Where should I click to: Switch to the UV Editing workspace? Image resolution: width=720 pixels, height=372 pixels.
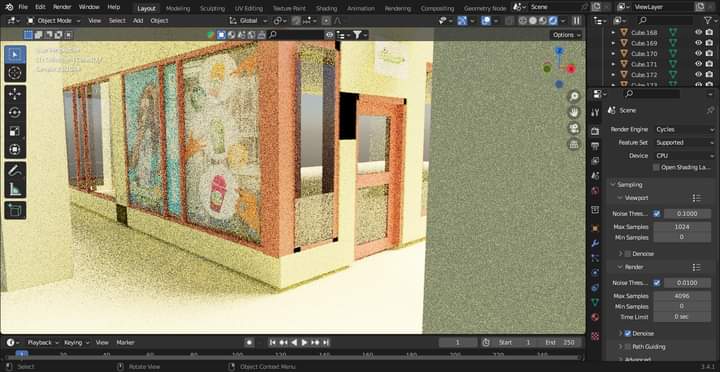point(248,8)
